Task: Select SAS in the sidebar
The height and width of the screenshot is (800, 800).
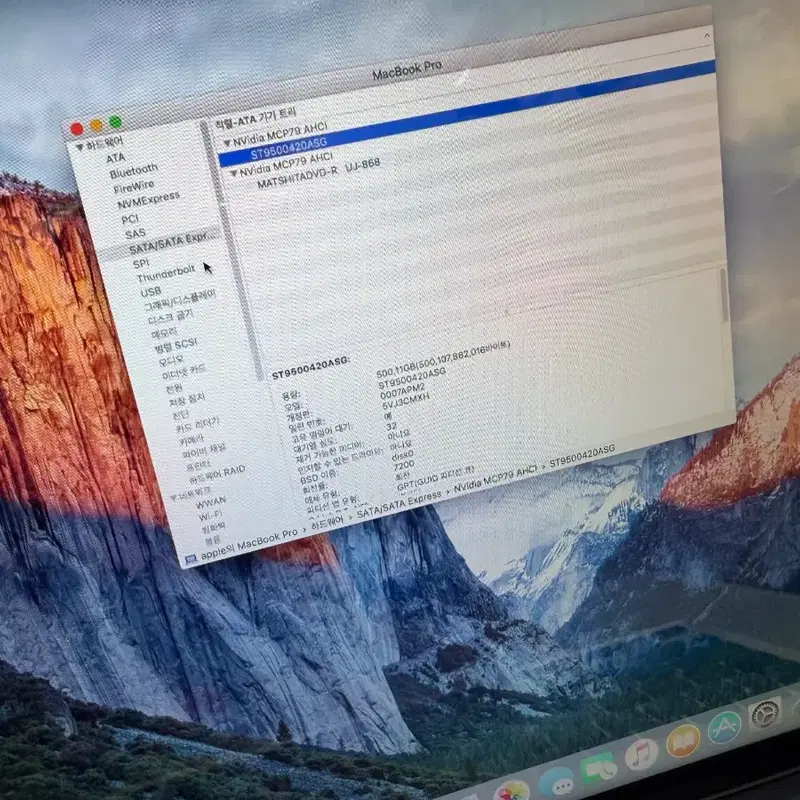Action: [135, 234]
